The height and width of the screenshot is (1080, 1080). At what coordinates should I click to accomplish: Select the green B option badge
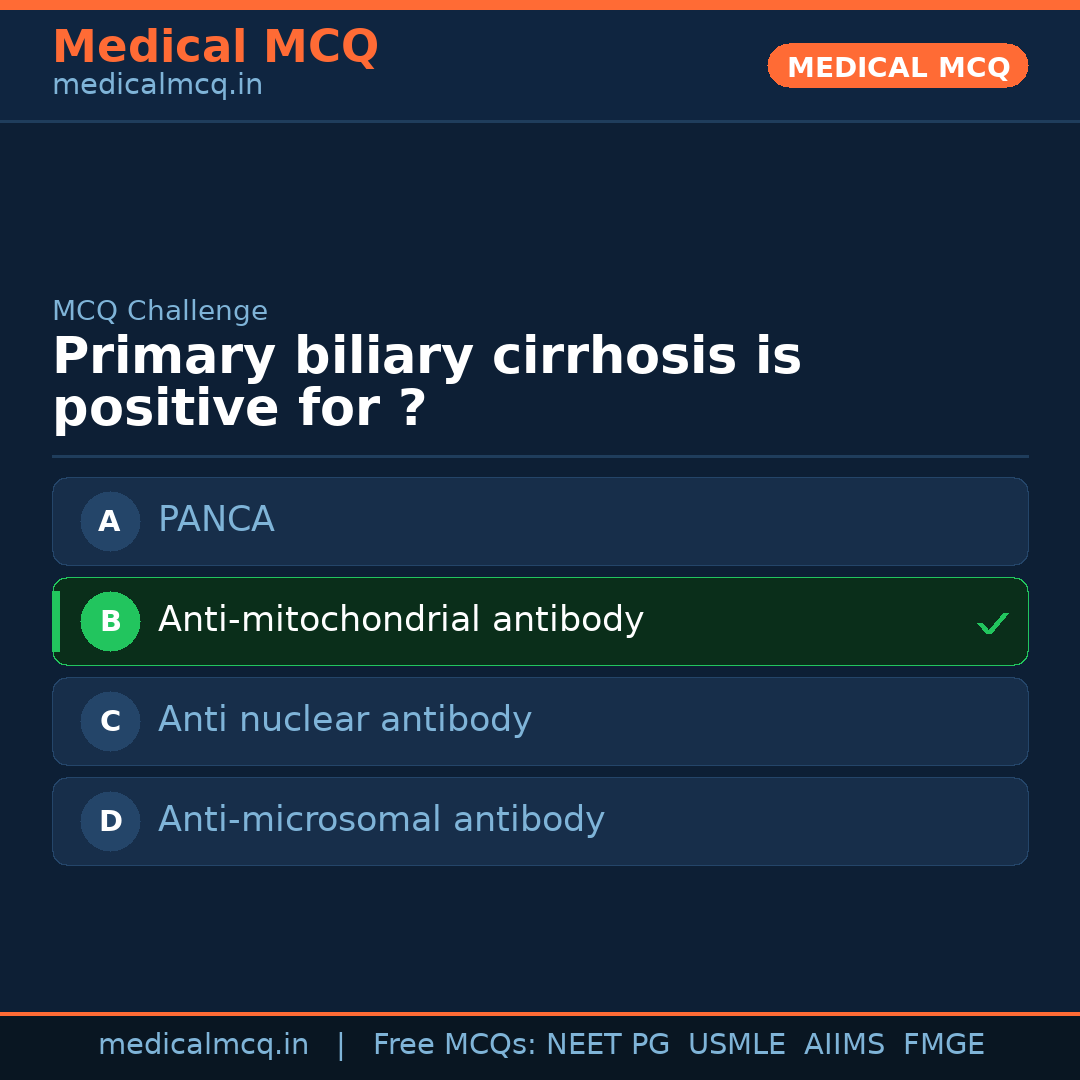click(110, 621)
